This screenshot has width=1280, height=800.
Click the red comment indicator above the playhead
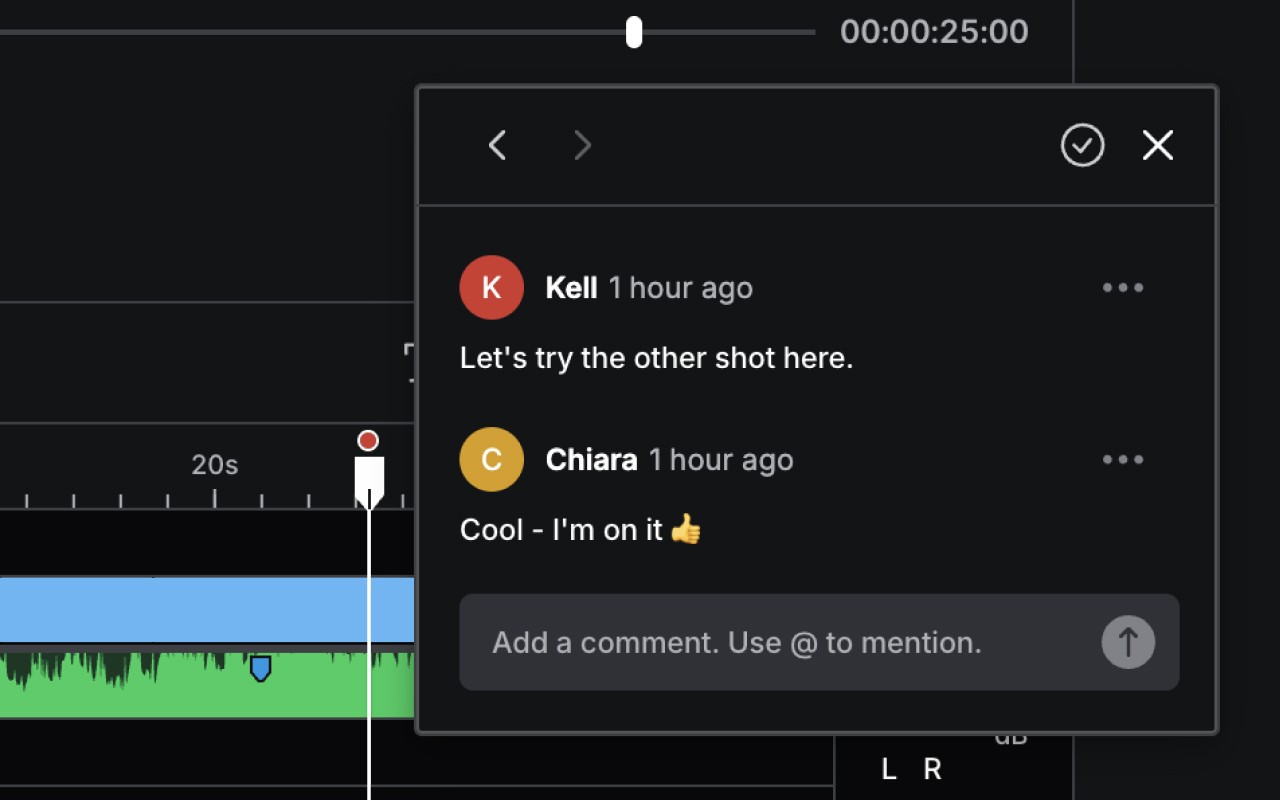(x=369, y=440)
